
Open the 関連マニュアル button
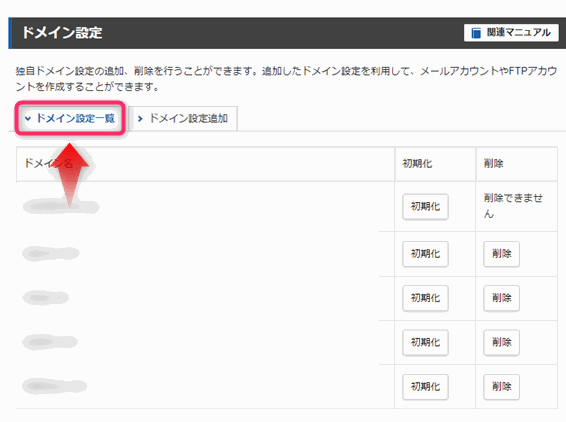[x=511, y=33]
